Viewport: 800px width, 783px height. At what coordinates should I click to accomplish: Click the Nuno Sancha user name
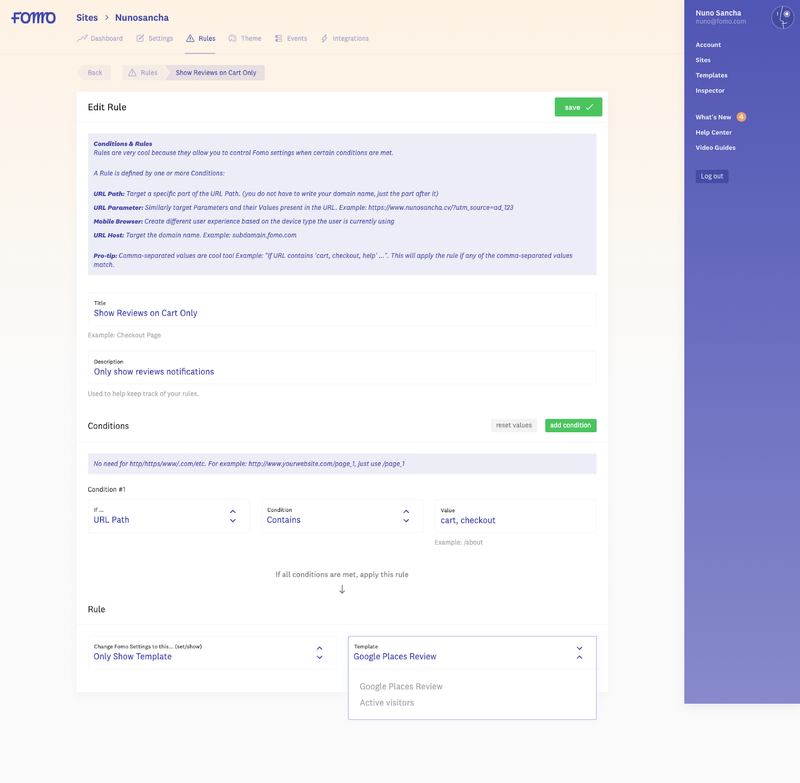pyautogui.click(x=718, y=13)
